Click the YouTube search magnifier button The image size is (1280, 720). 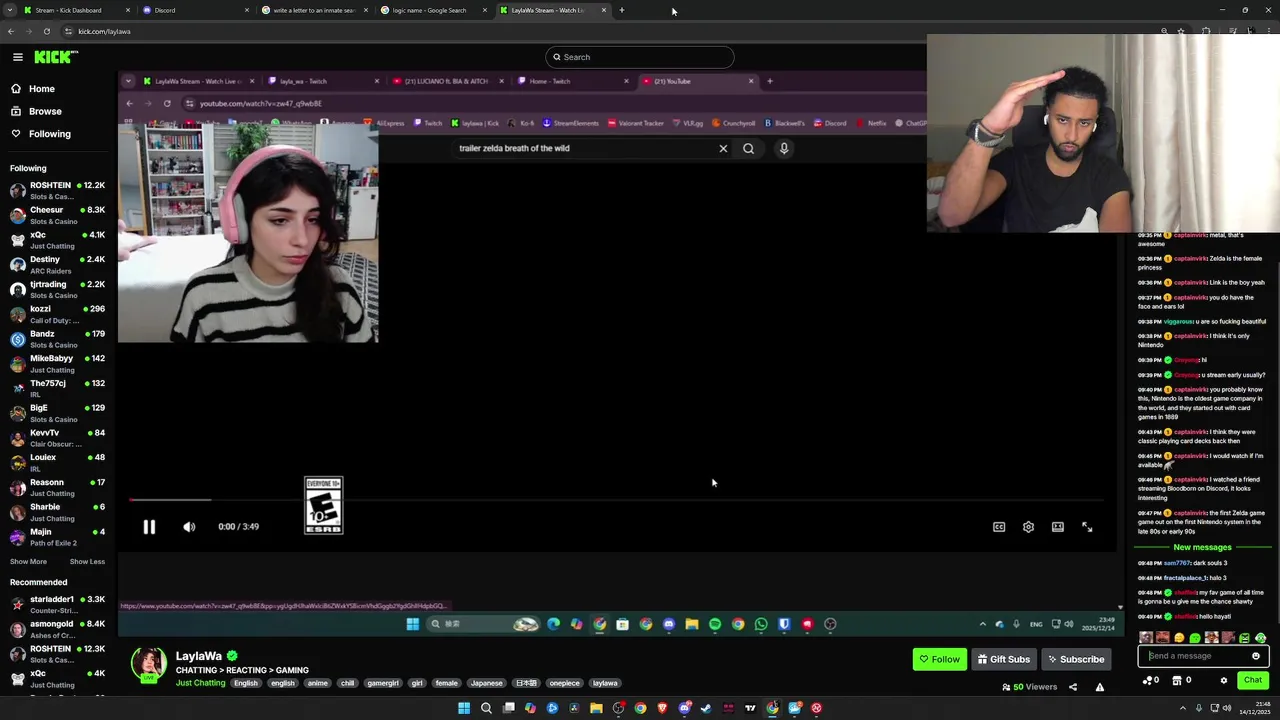tap(748, 148)
